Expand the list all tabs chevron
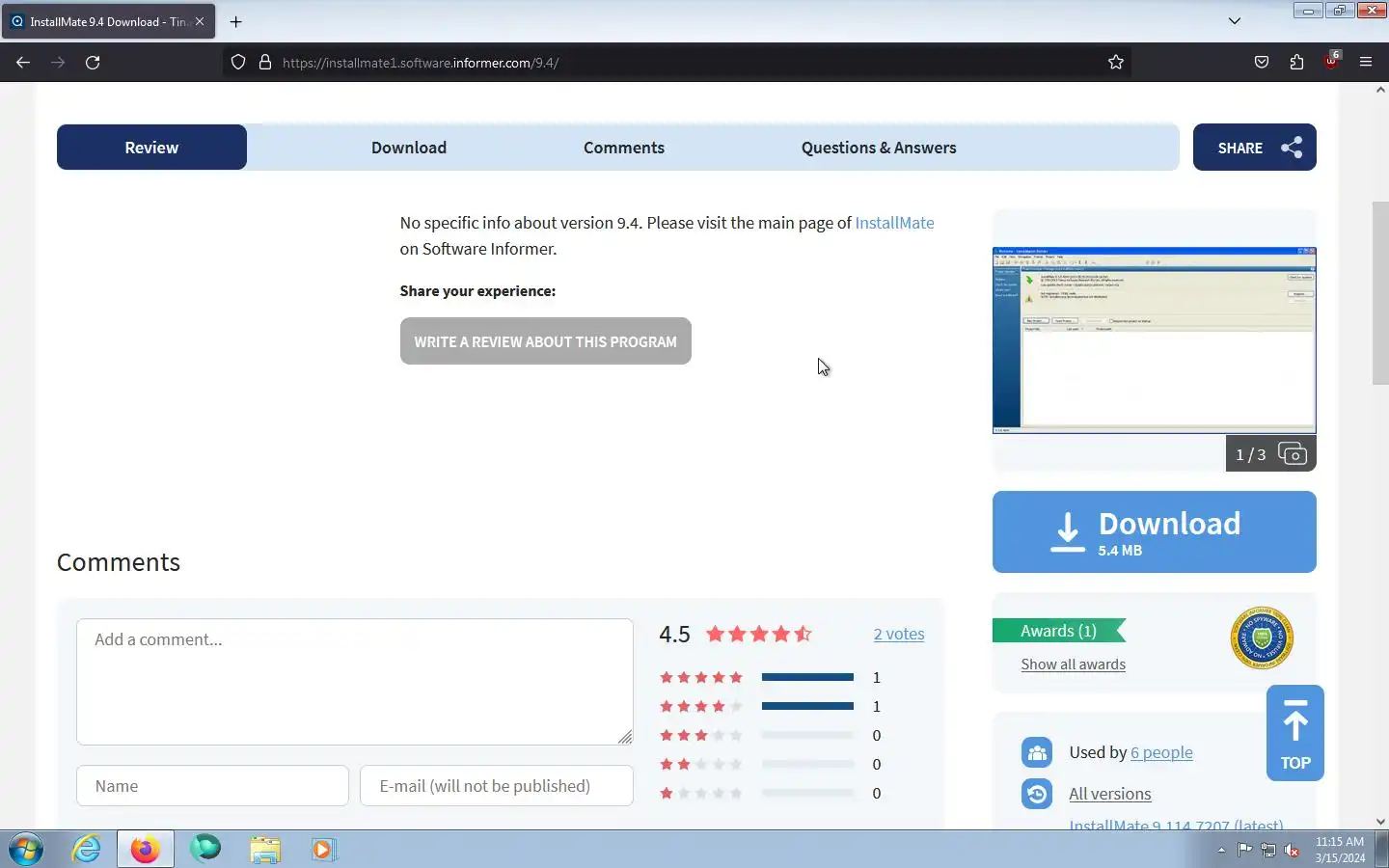Screen dimensions: 1389x868 (1235, 21)
